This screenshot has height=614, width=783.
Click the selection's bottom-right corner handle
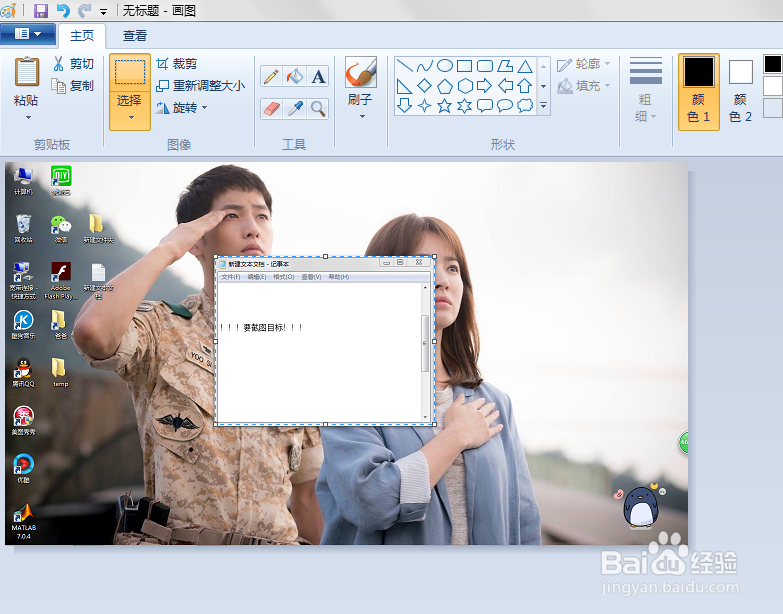[x=434, y=424]
